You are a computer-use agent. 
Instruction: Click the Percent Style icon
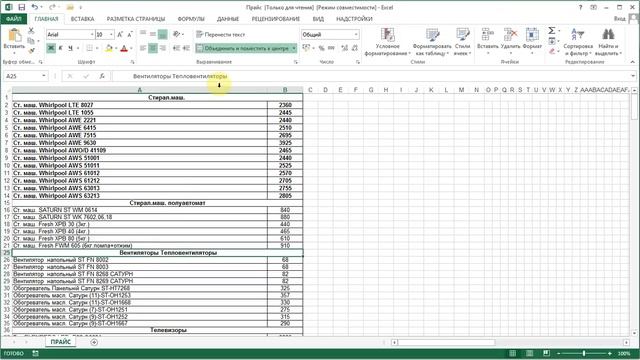322,48
